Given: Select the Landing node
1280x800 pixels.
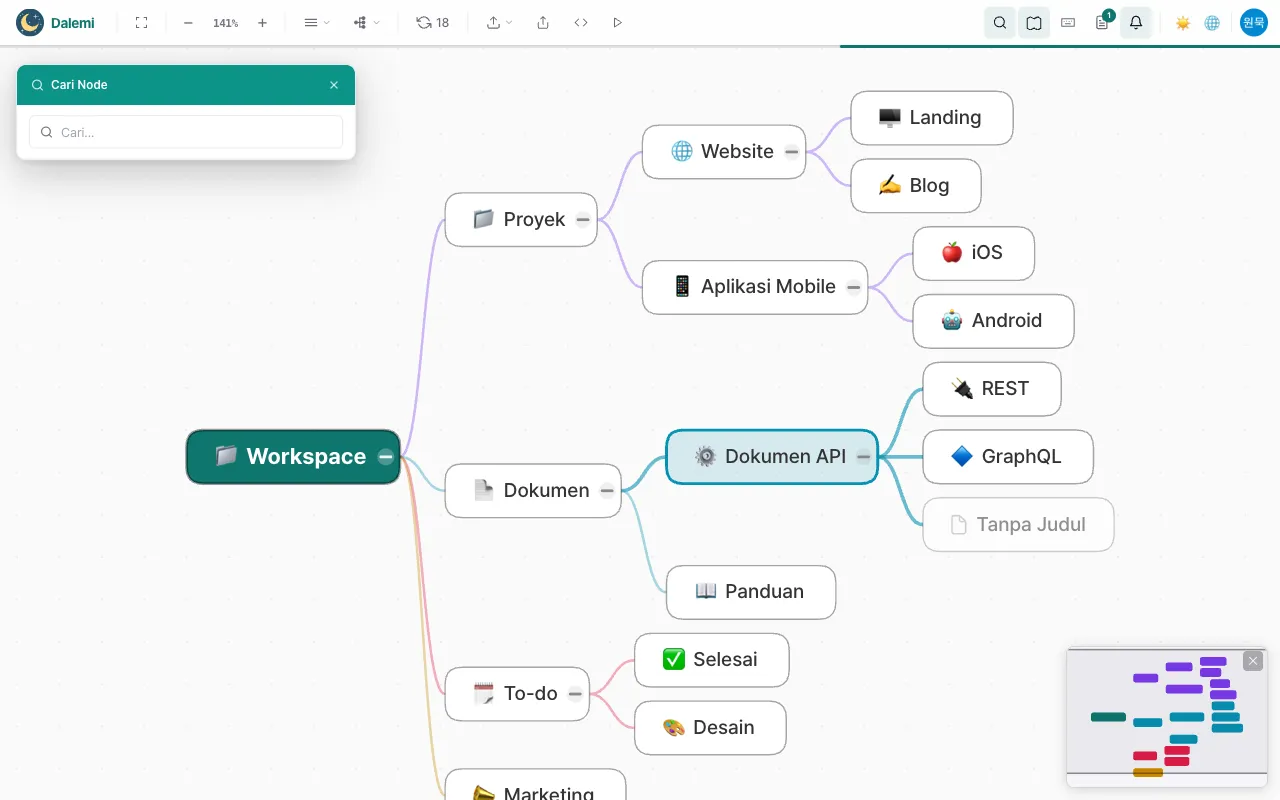Looking at the screenshot, I should (x=932, y=118).
